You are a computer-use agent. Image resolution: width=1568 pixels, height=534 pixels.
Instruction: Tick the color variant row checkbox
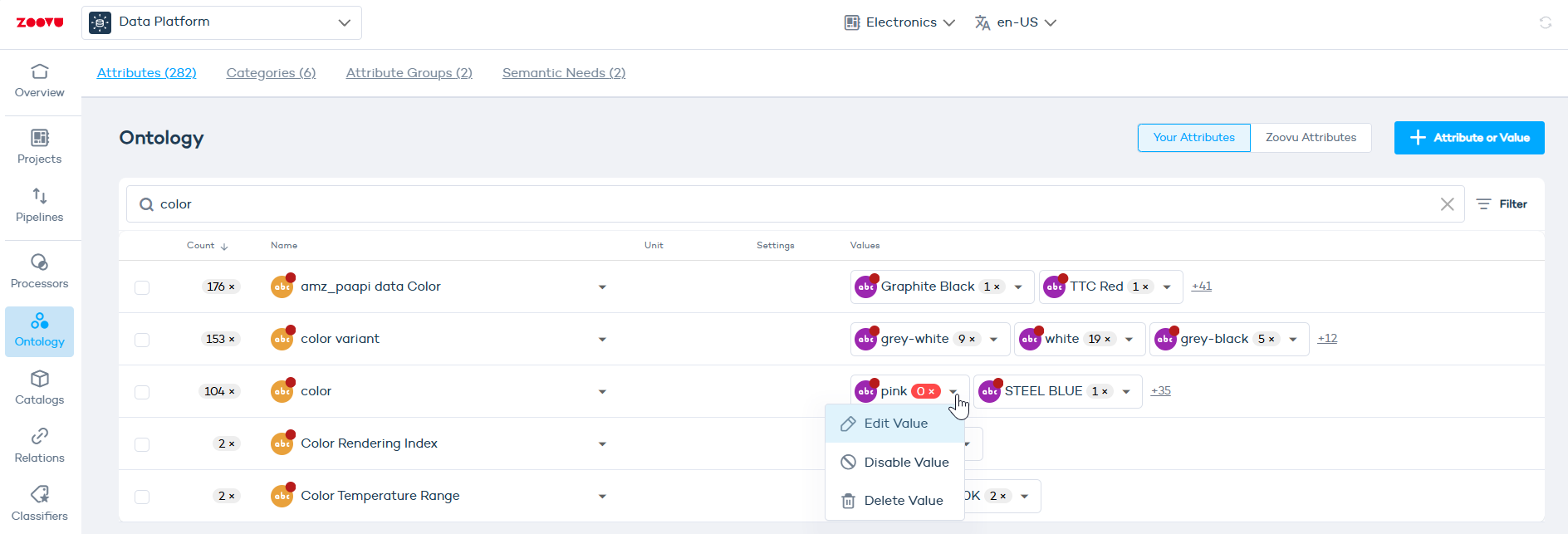142,340
